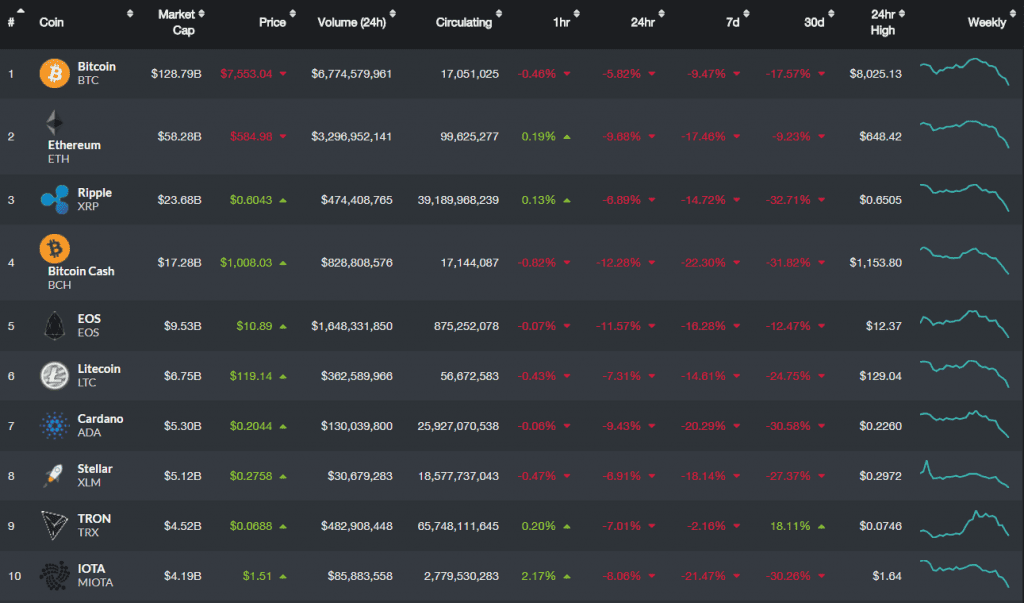Sort by the # rank column arrow

click(20, 11)
